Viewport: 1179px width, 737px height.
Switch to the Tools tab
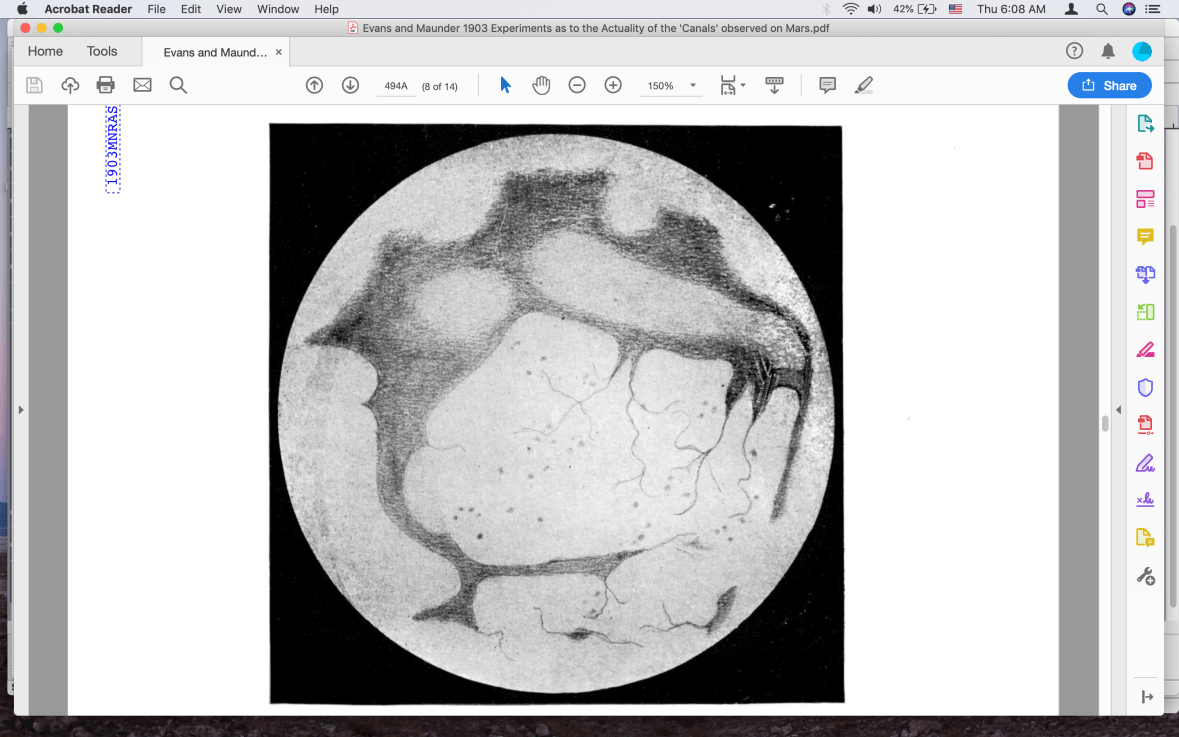(102, 51)
